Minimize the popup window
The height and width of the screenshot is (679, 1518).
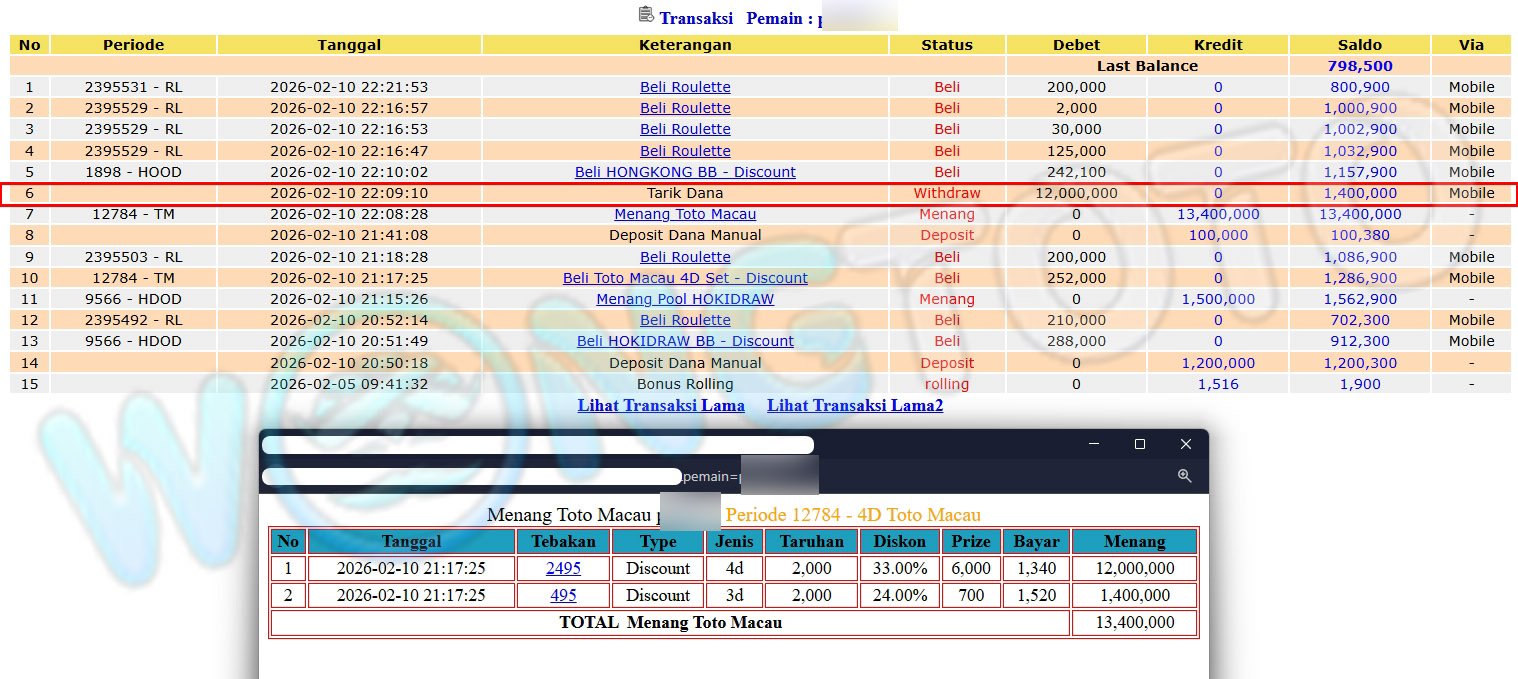tap(1093, 444)
